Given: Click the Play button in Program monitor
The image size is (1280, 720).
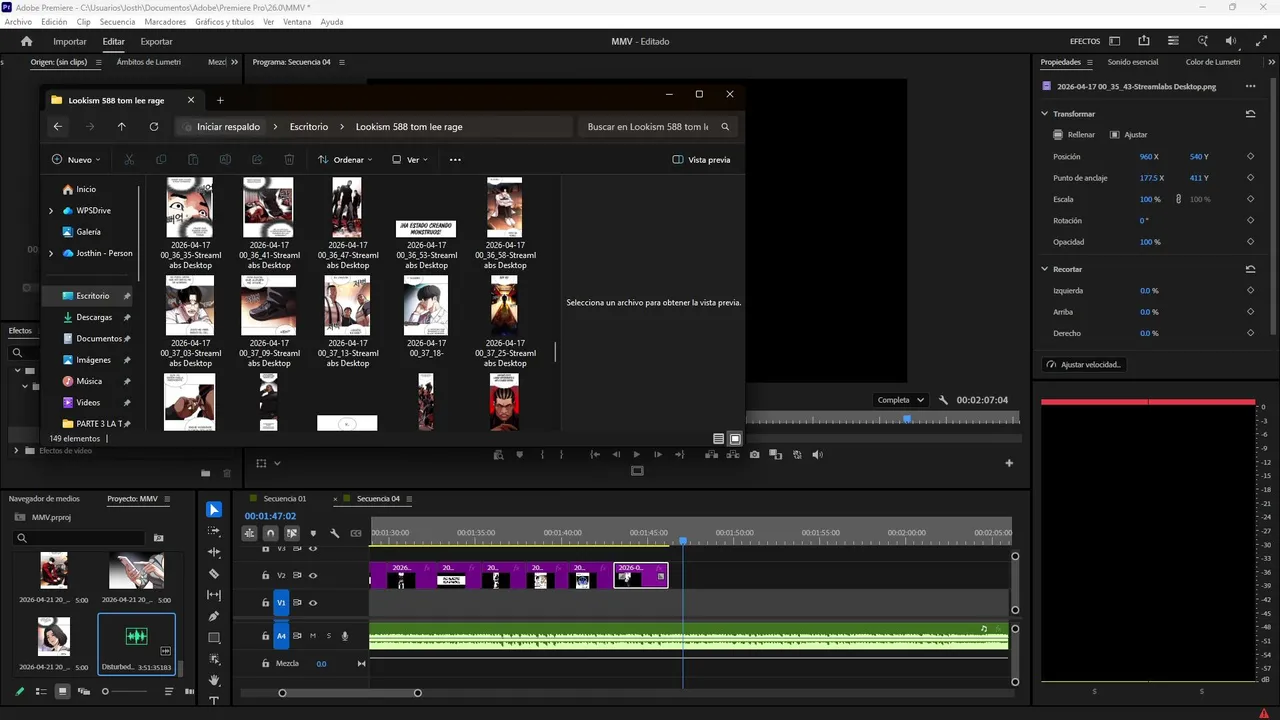Looking at the screenshot, I should point(637,454).
